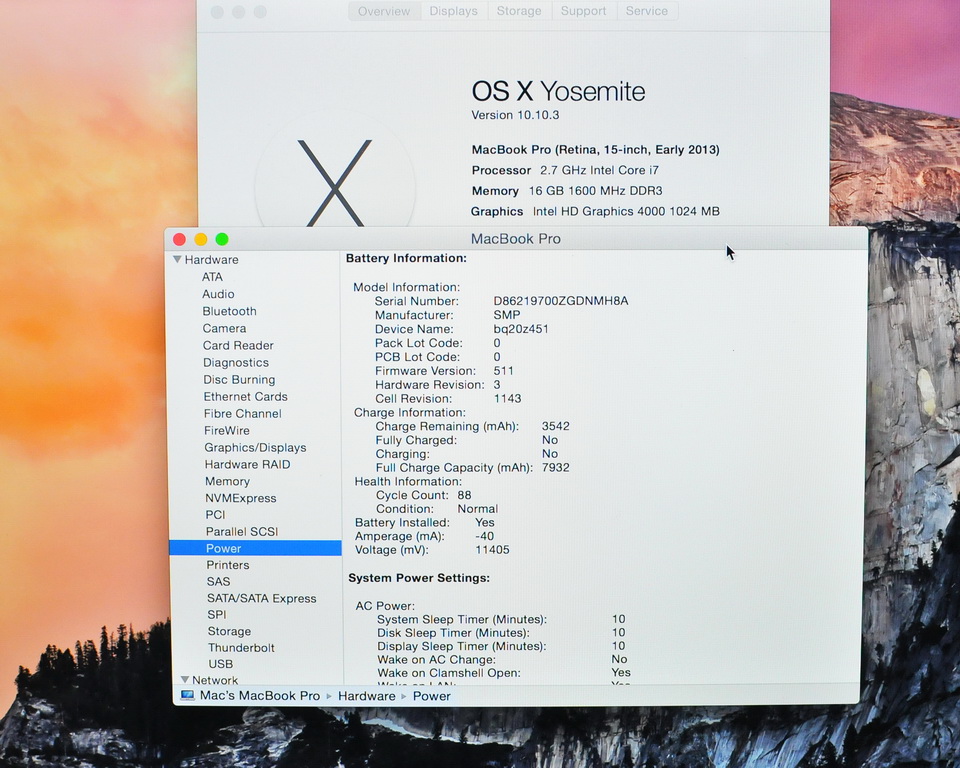Image resolution: width=960 pixels, height=768 pixels.
Task: Select Audio in the sidebar
Action: click(x=219, y=294)
